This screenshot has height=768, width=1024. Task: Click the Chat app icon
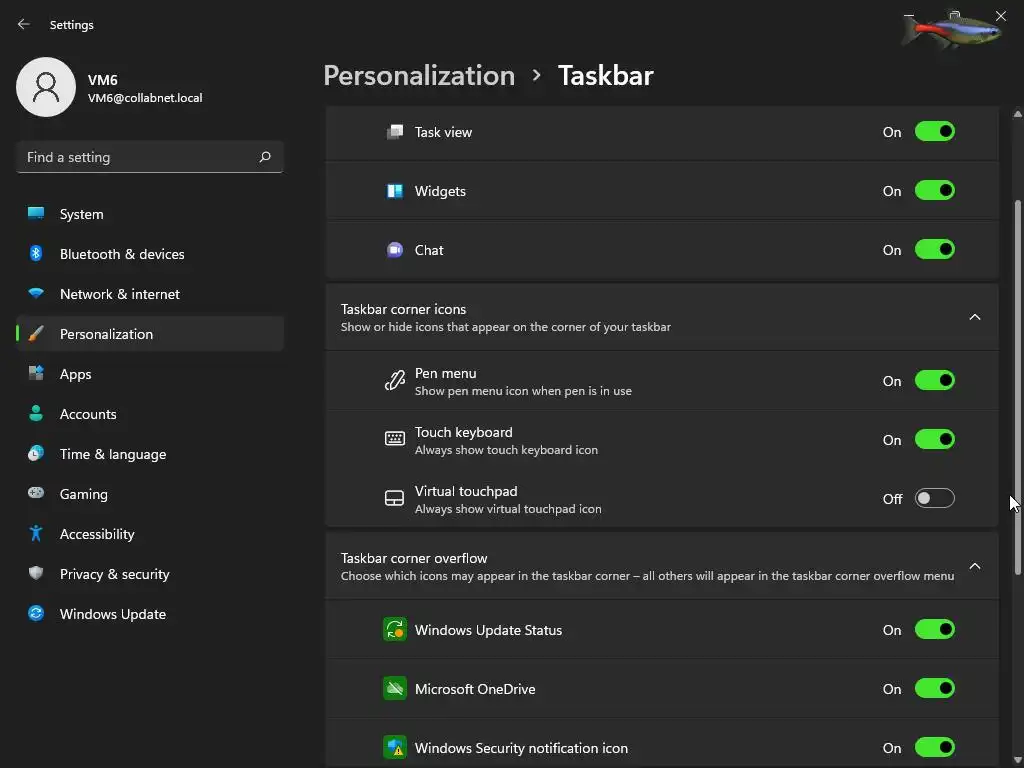pos(395,250)
